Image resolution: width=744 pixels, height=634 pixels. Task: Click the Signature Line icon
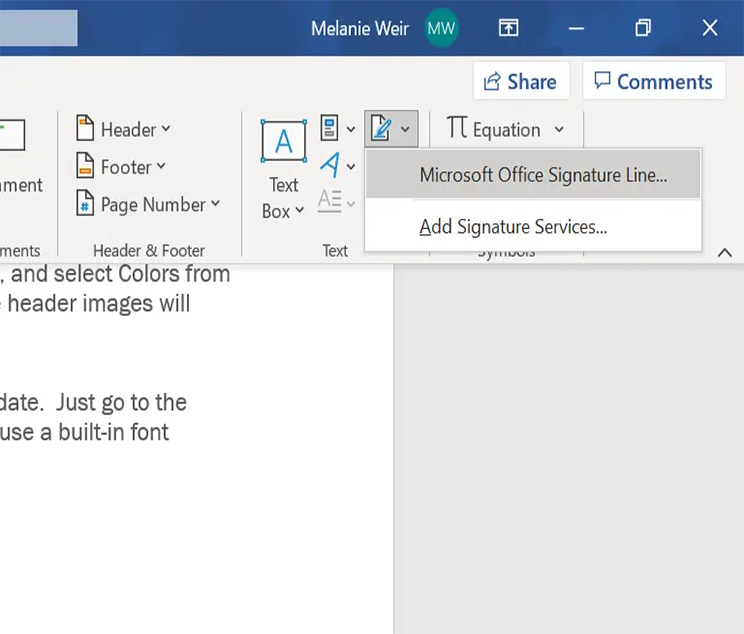coord(381,128)
